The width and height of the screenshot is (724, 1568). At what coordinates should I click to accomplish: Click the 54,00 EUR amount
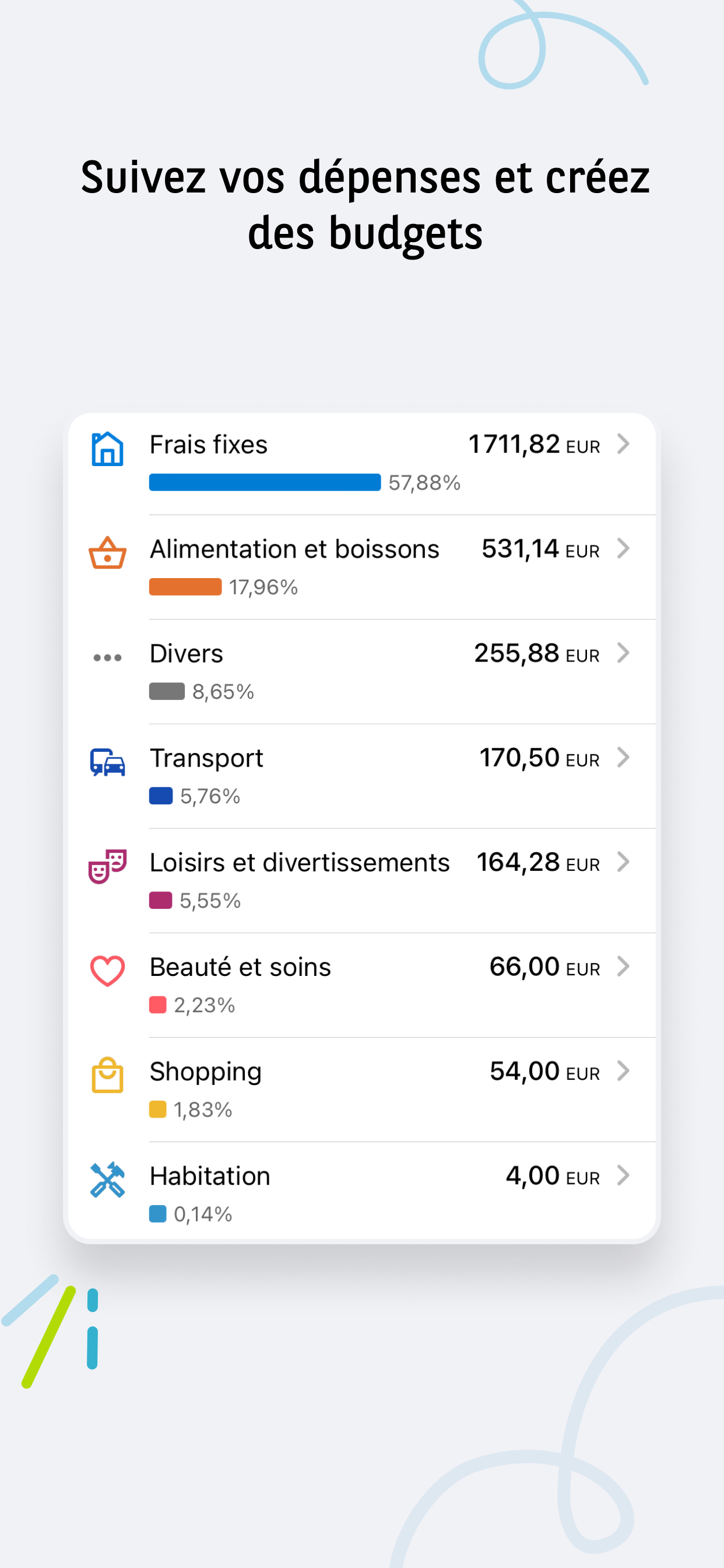tap(545, 1072)
